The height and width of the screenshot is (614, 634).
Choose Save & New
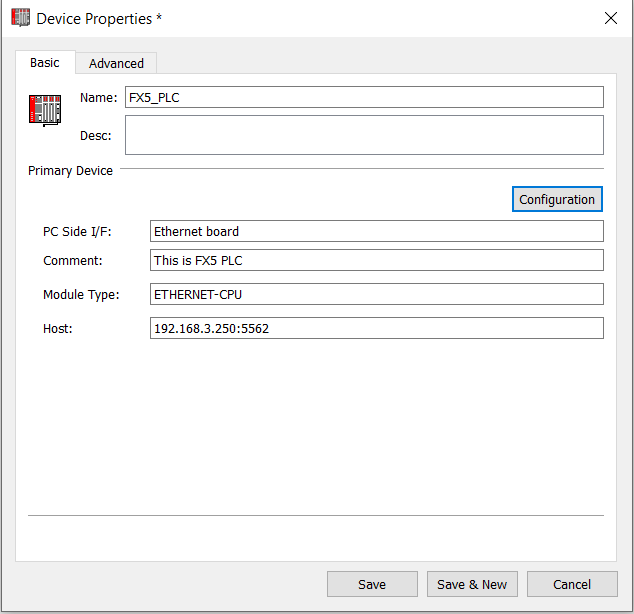472,584
